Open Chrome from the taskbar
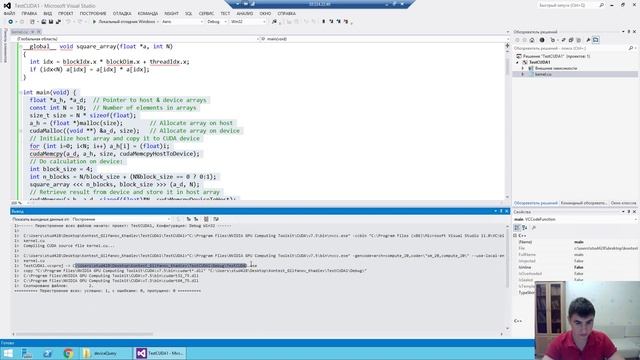640x360 pixels. [68, 353]
